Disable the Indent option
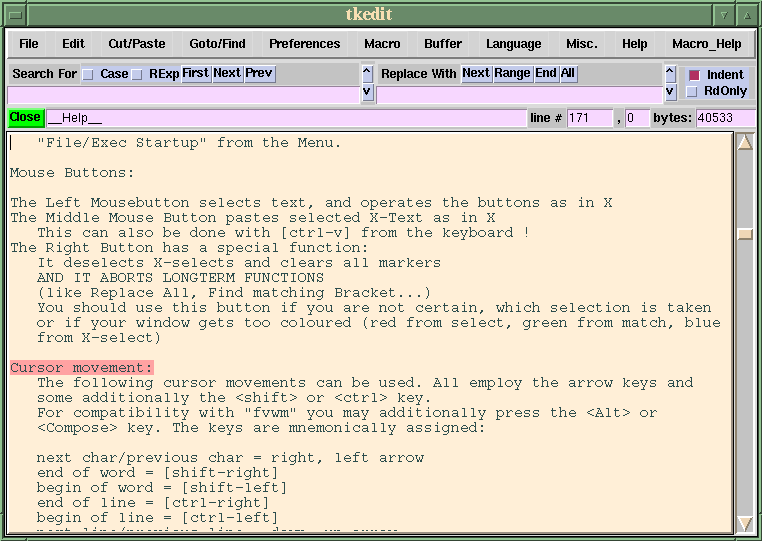Image resolution: width=762 pixels, height=541 pixels. coord(694,75)
